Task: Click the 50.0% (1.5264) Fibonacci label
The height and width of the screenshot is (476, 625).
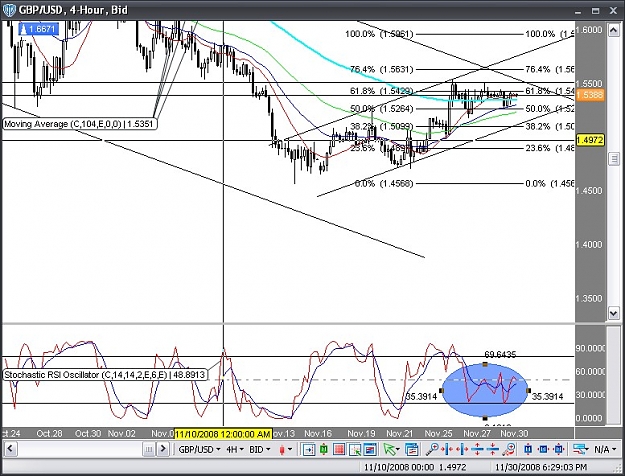Action: 381,108
